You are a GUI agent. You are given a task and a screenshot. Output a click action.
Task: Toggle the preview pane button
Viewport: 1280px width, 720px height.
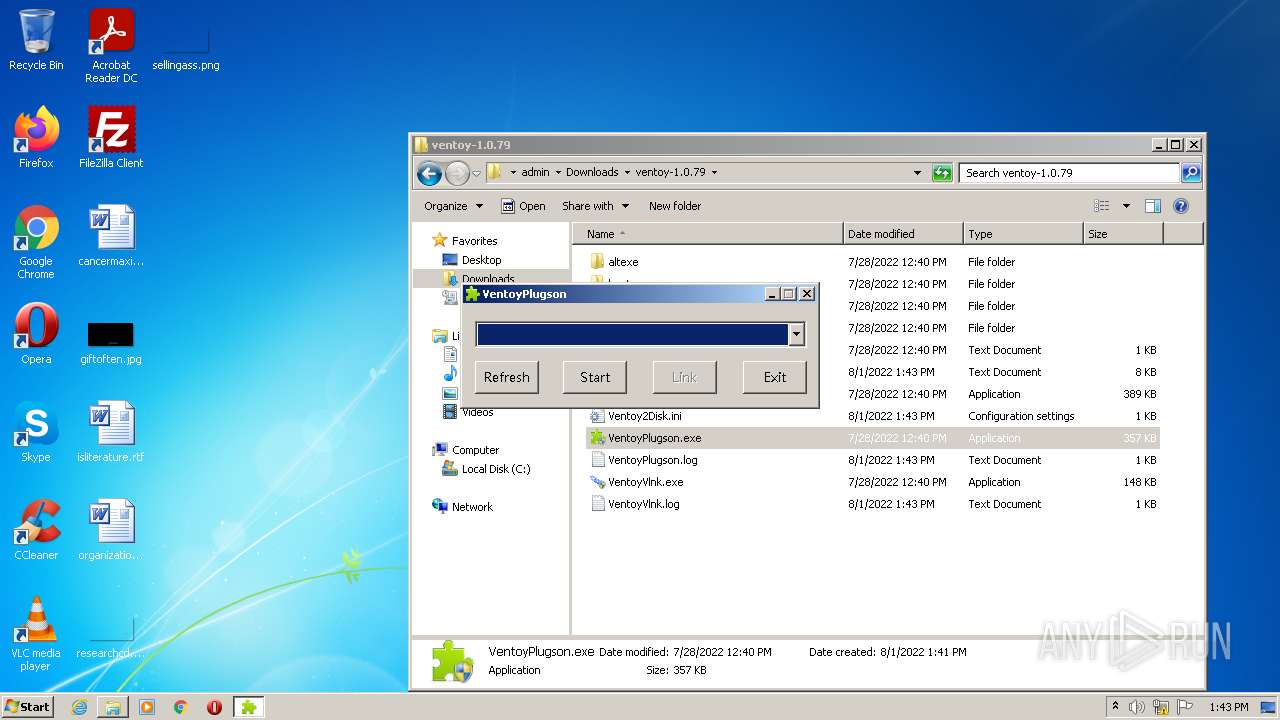coord(1152,206)
